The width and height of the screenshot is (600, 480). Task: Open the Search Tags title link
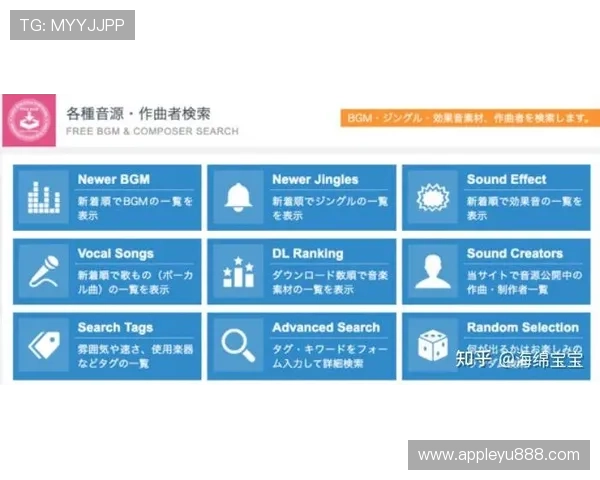(115, 328)
